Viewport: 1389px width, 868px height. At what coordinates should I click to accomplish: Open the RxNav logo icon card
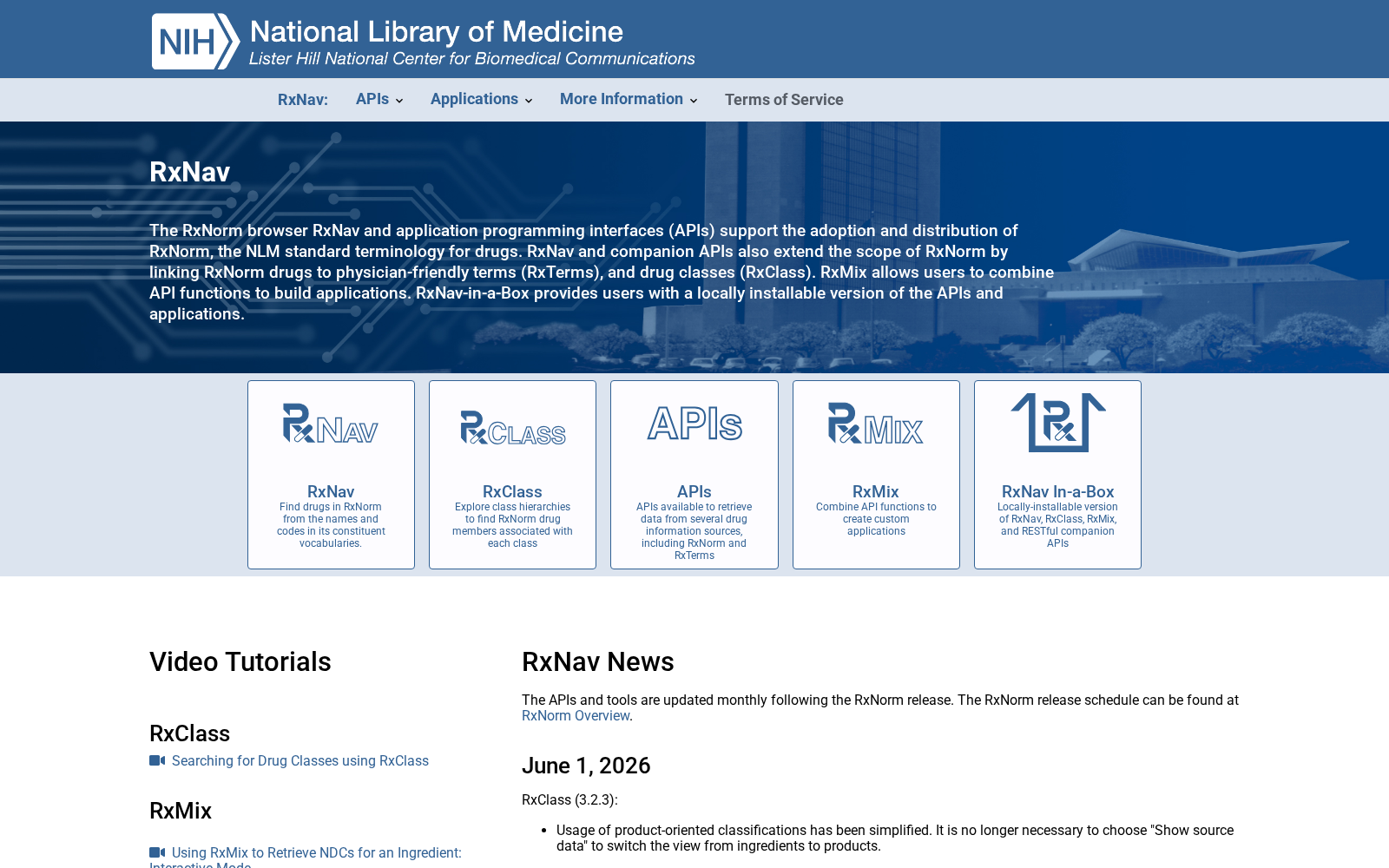(x=331, y=424)
